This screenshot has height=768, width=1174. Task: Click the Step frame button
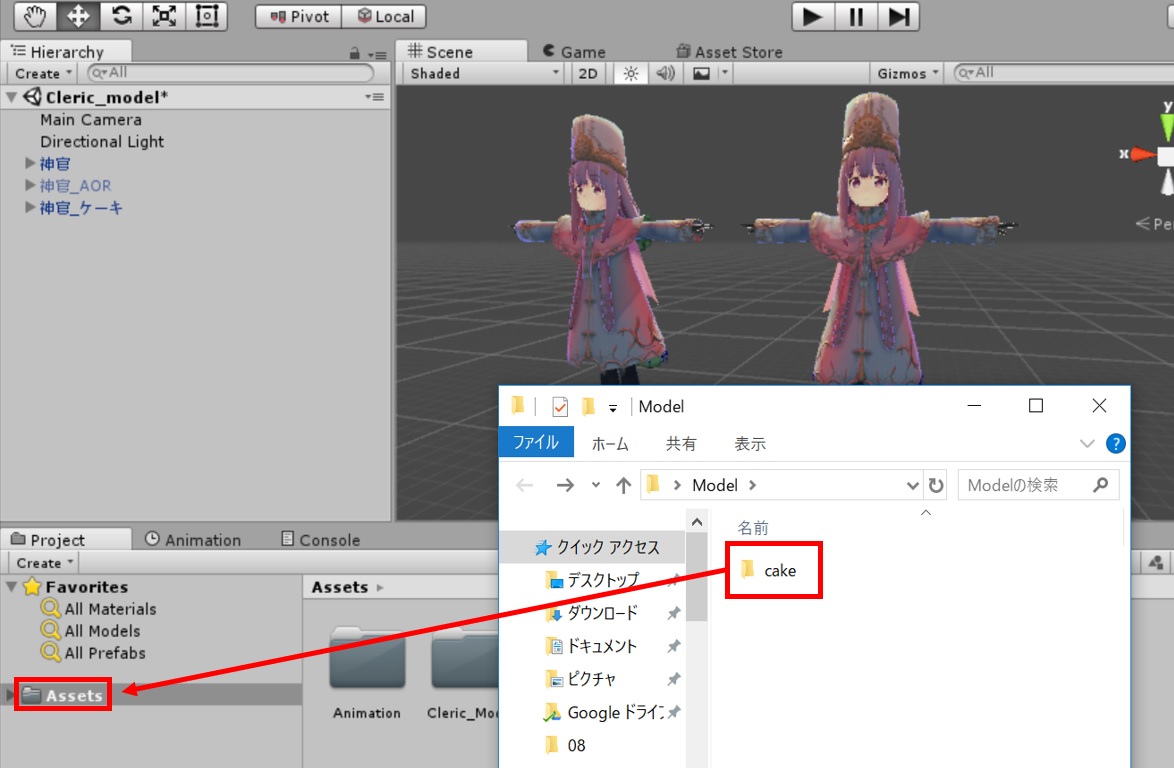pos(900,16)
